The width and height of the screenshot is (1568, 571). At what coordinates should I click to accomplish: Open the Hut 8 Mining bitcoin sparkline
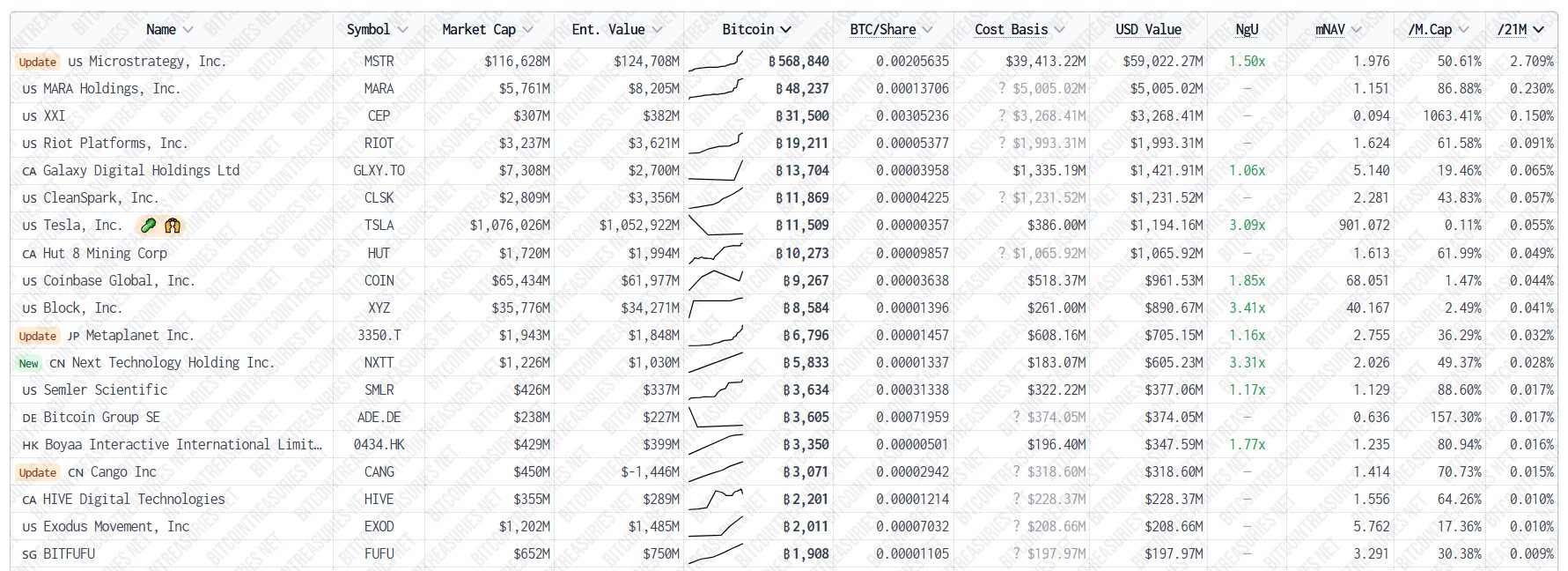716,253
